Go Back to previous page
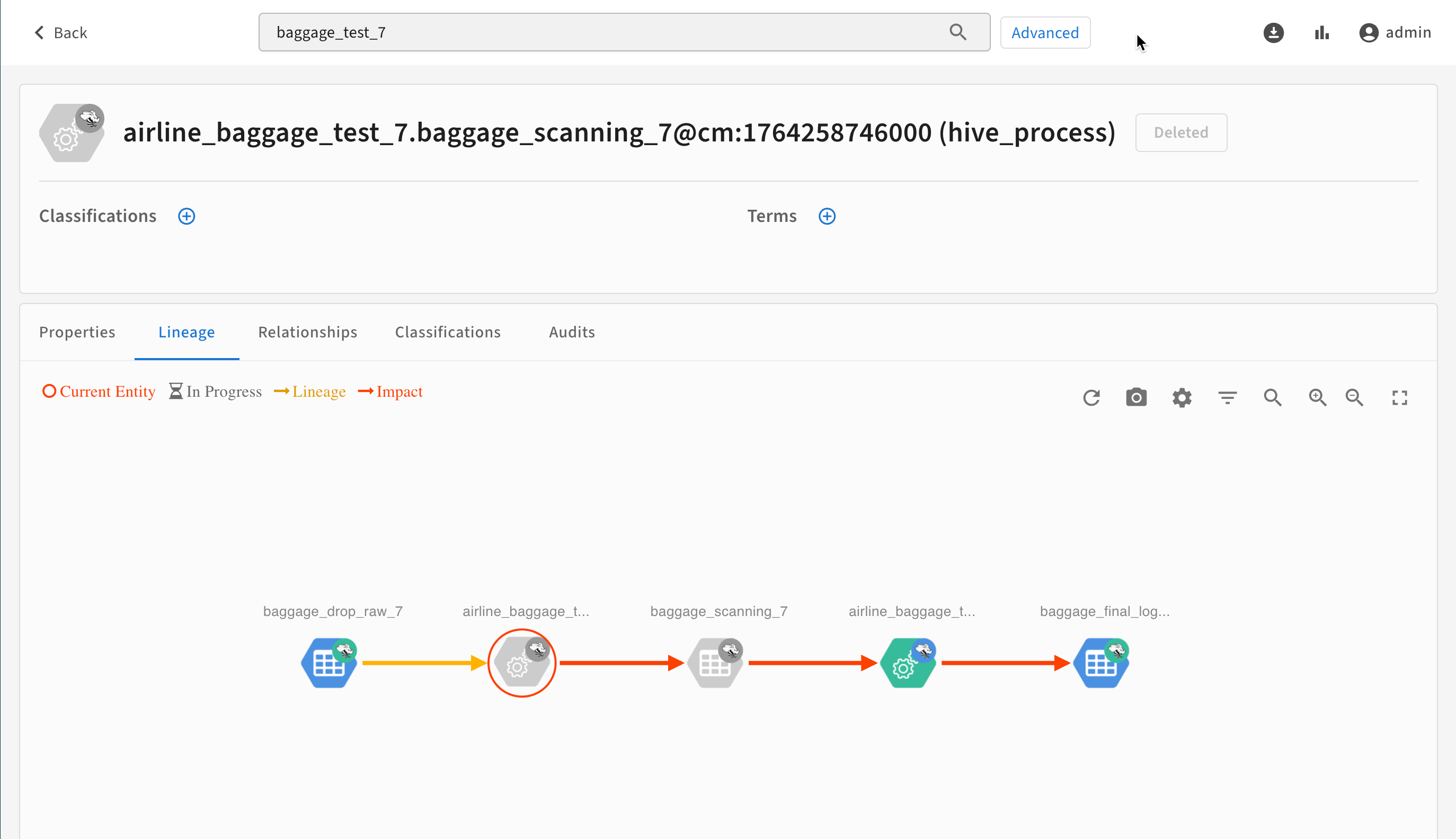 coord(60,33)
